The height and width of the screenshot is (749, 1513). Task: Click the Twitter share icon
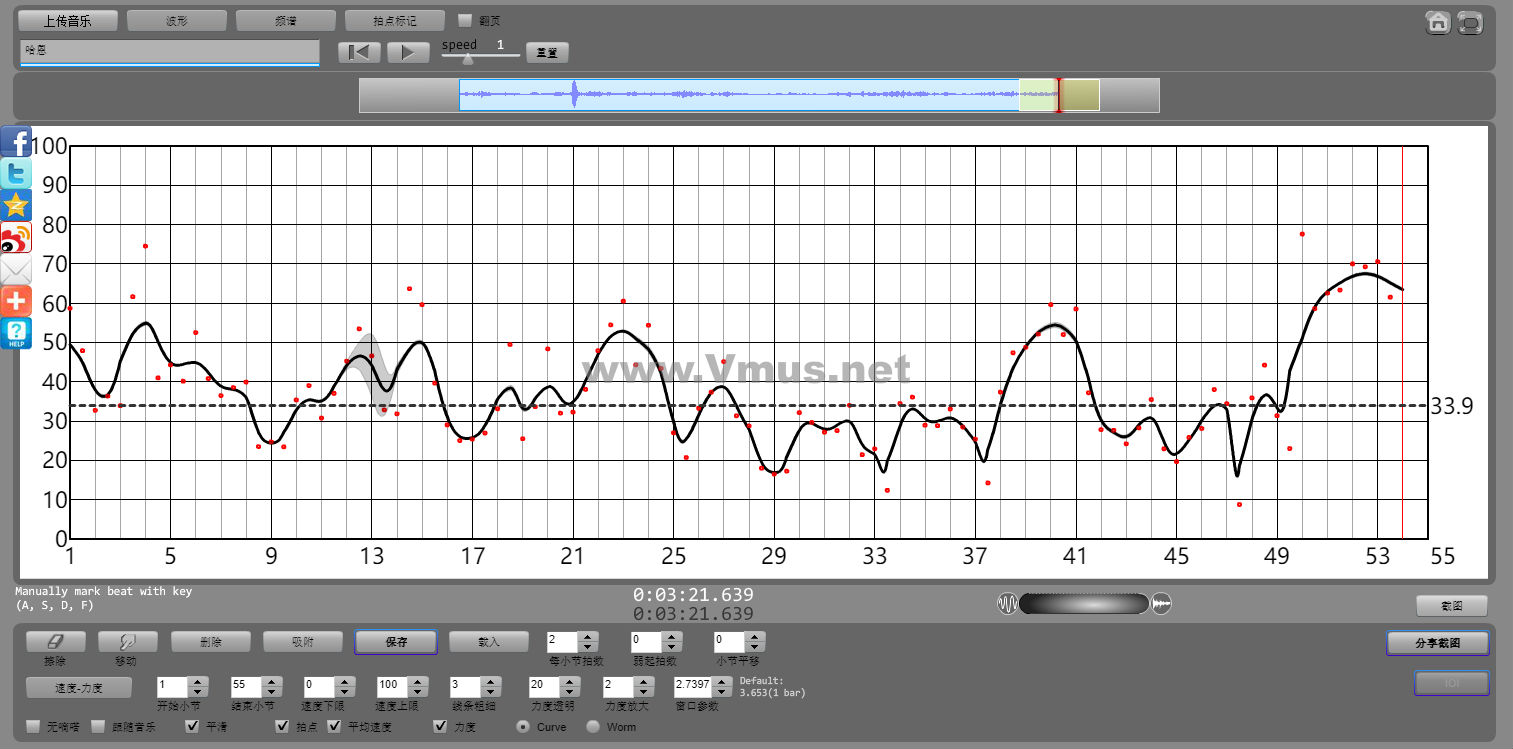tap(17, 174)
